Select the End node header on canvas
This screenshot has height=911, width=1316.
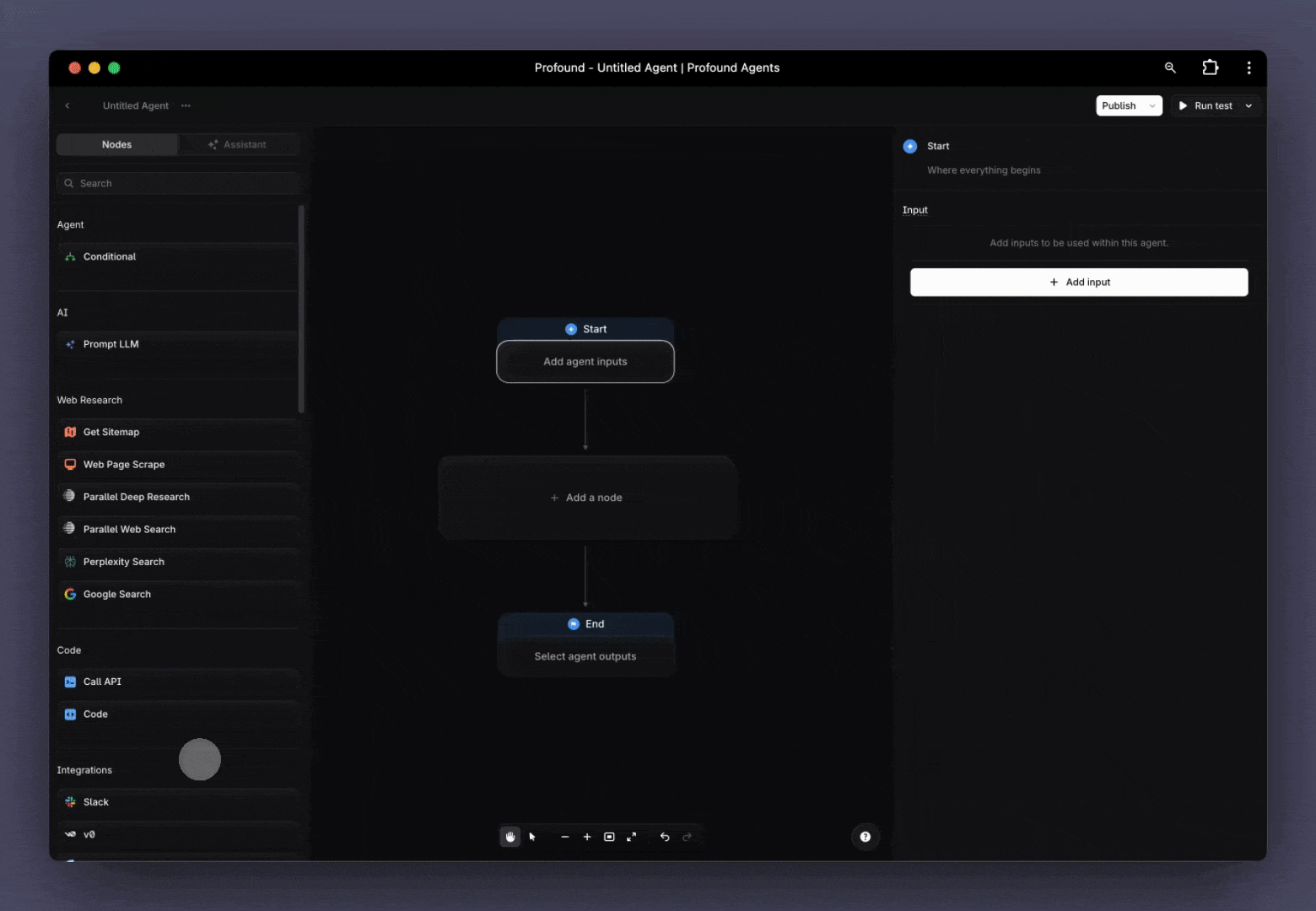[x=585, y=624]
